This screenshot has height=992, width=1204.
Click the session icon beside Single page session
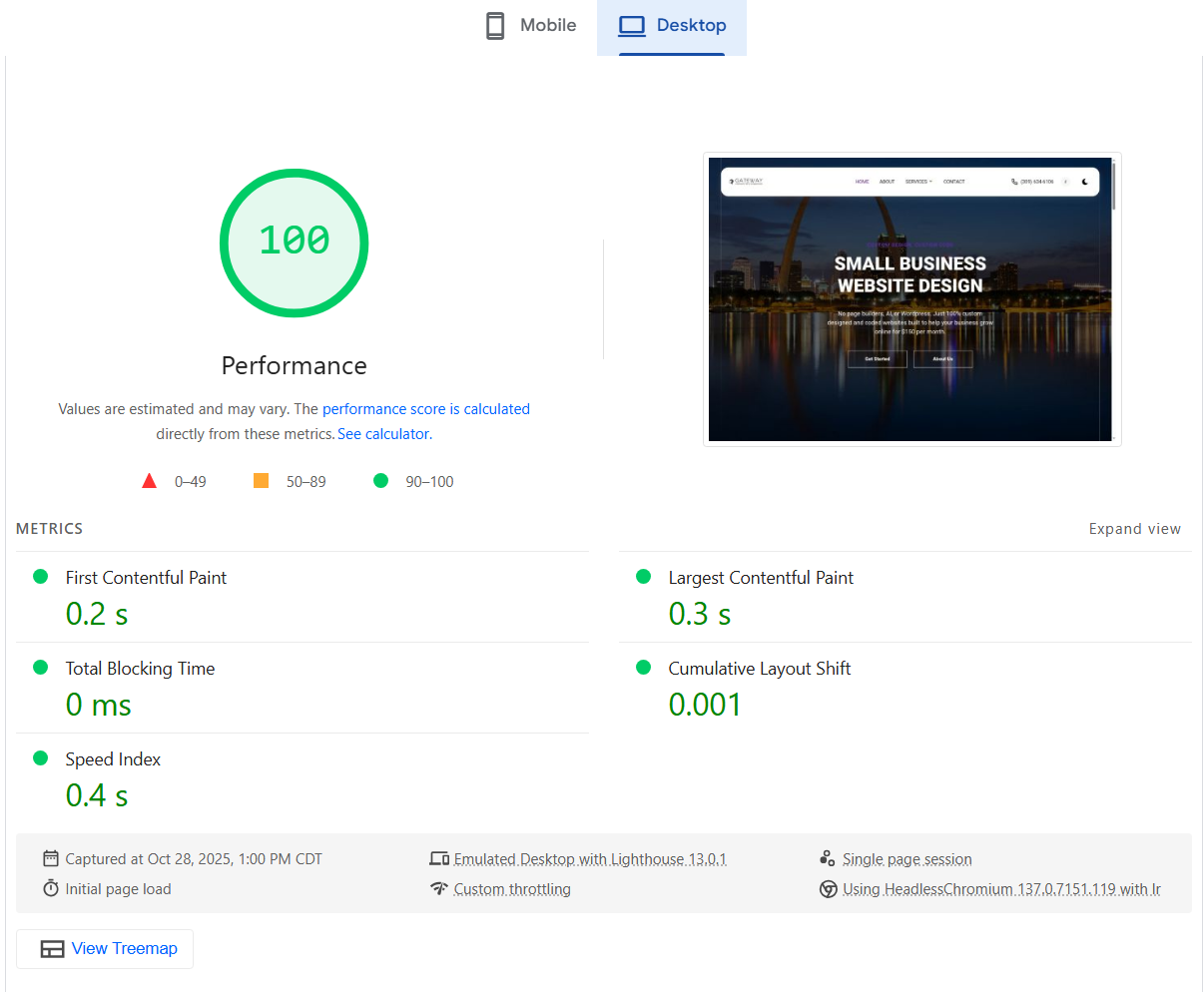[x=828, y=858]
